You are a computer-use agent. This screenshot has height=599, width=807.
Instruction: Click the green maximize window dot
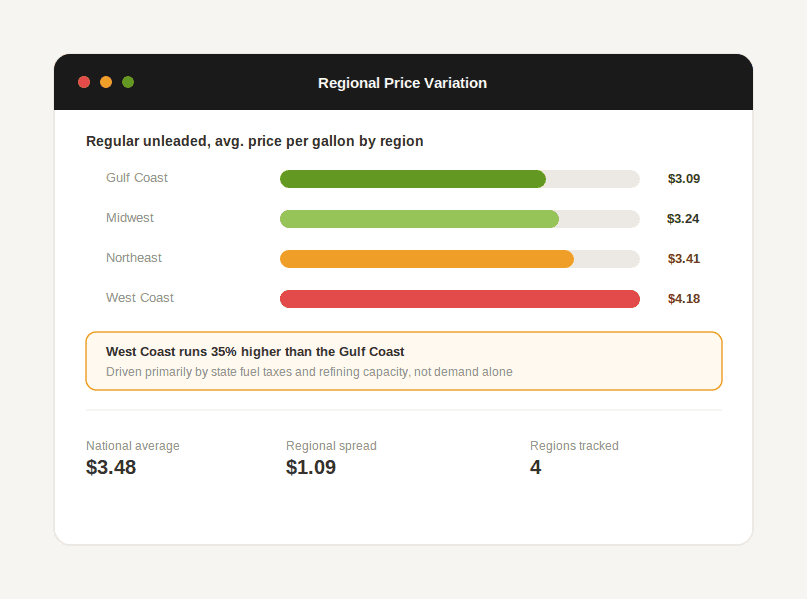point(128,82)
